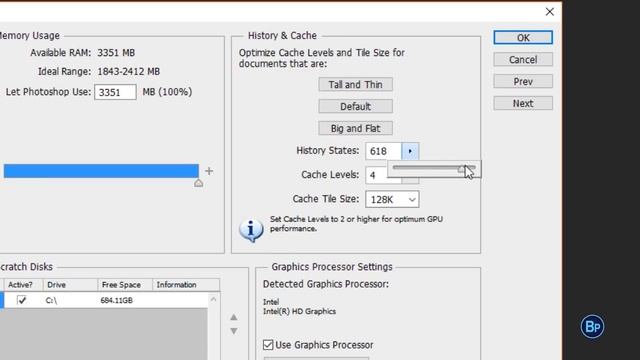Click the OK button
Viewport: 640px width, 360px height.
[x=523, y=38]
